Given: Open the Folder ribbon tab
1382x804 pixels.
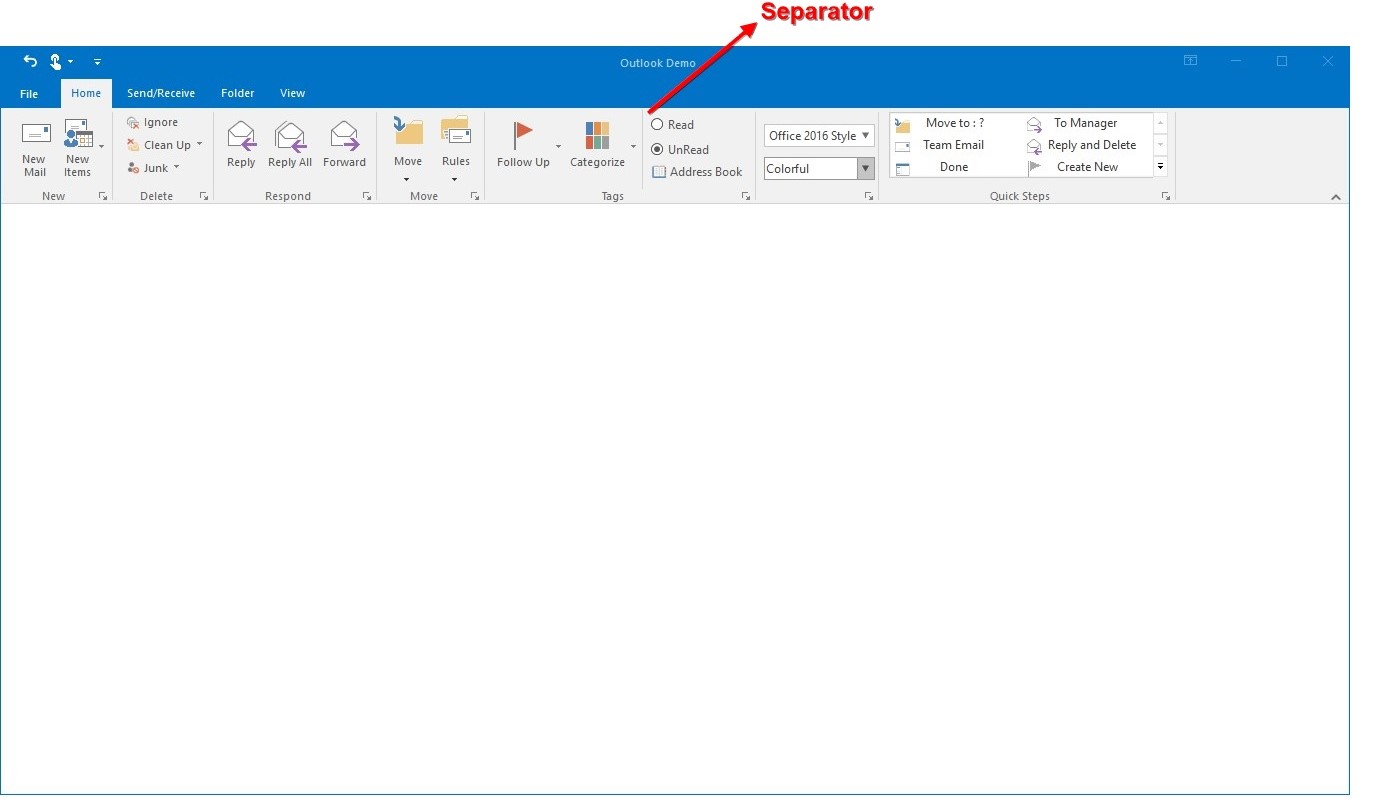Looking at the screenshot, I should pos(237,93).
